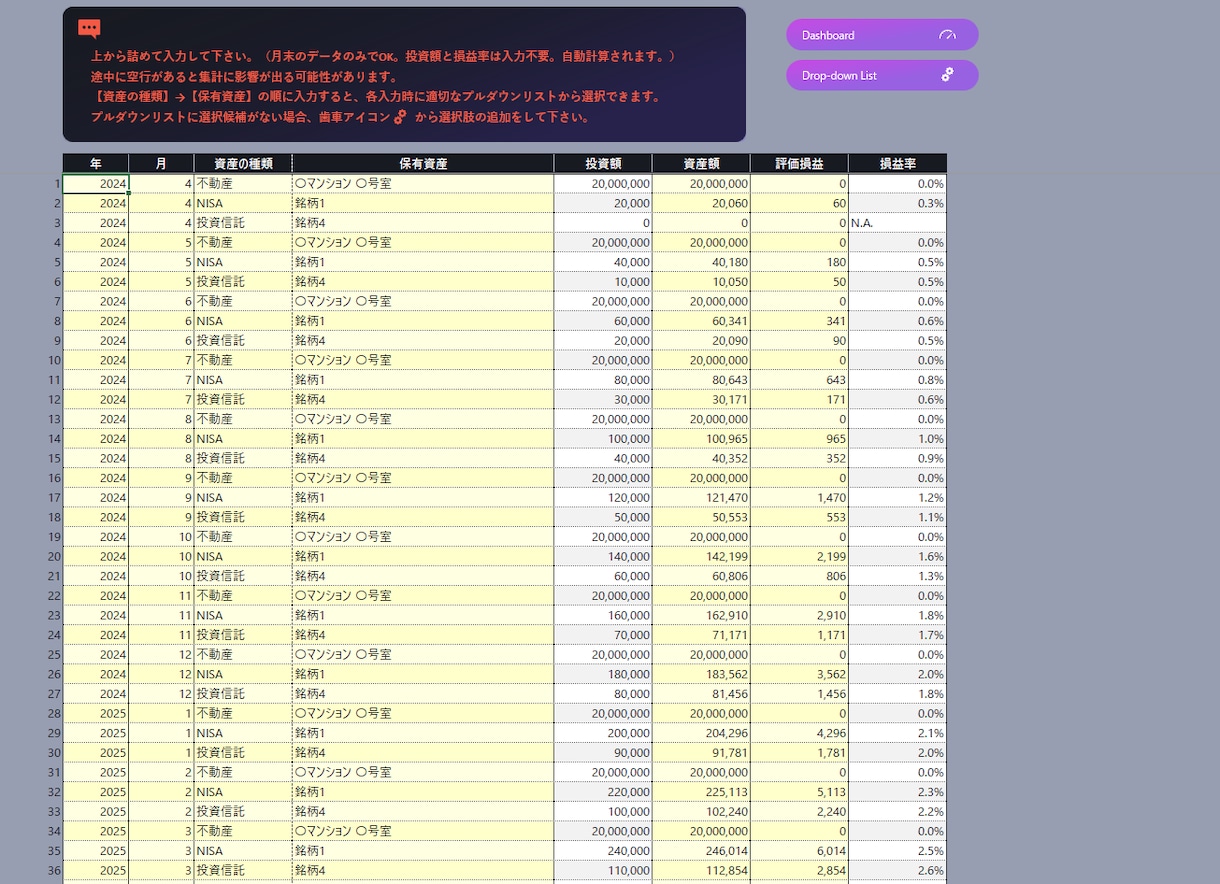Select the gain cell showing 2,910

799,615
